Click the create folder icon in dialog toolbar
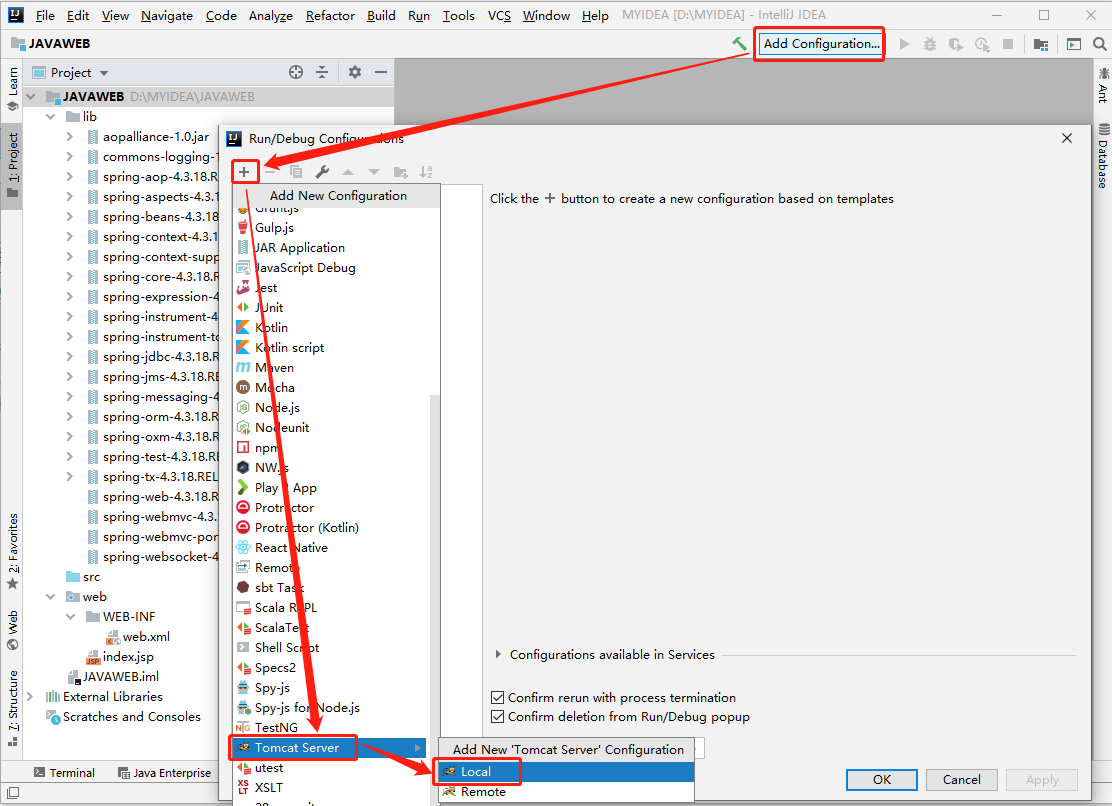This screenshot has height=806, width=1112. click(401, 172)
